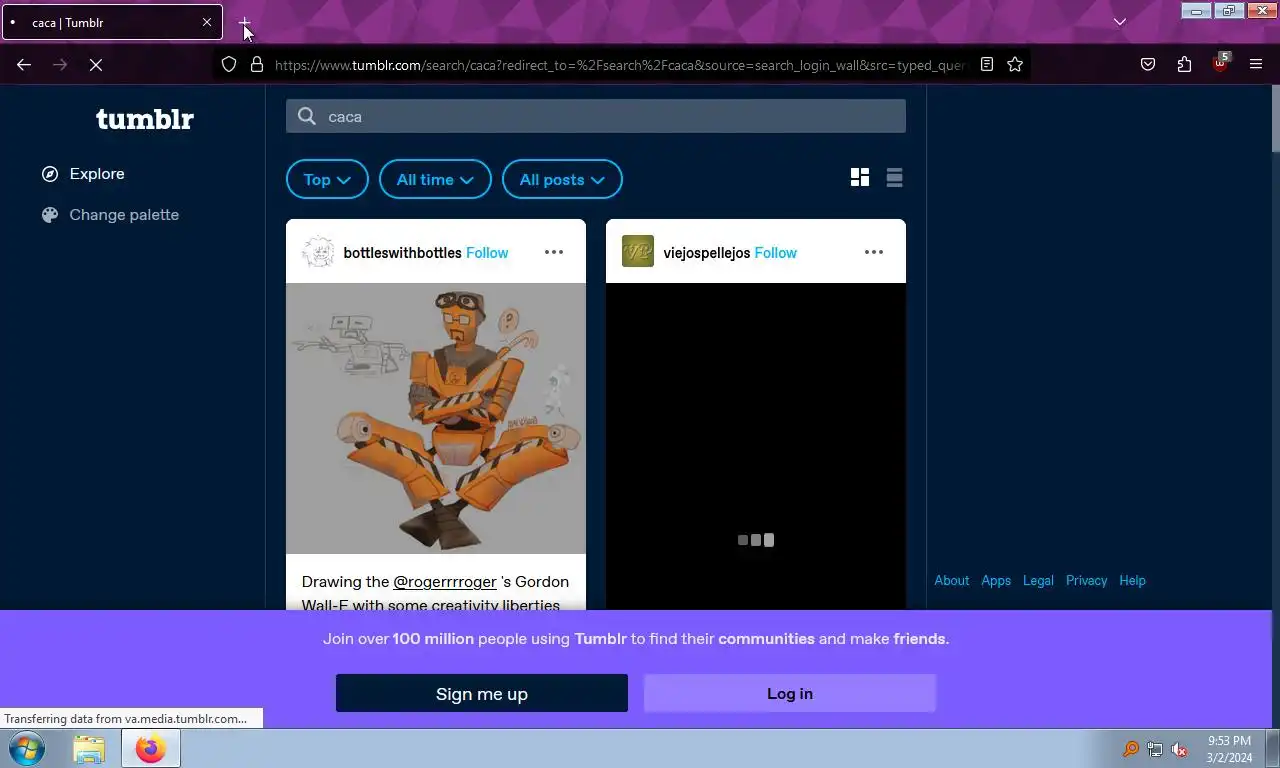The width and height of the screenshot is (1280, 768).
Task: Click the magnifier system tray icon
Action: [x=1131, y=749]
